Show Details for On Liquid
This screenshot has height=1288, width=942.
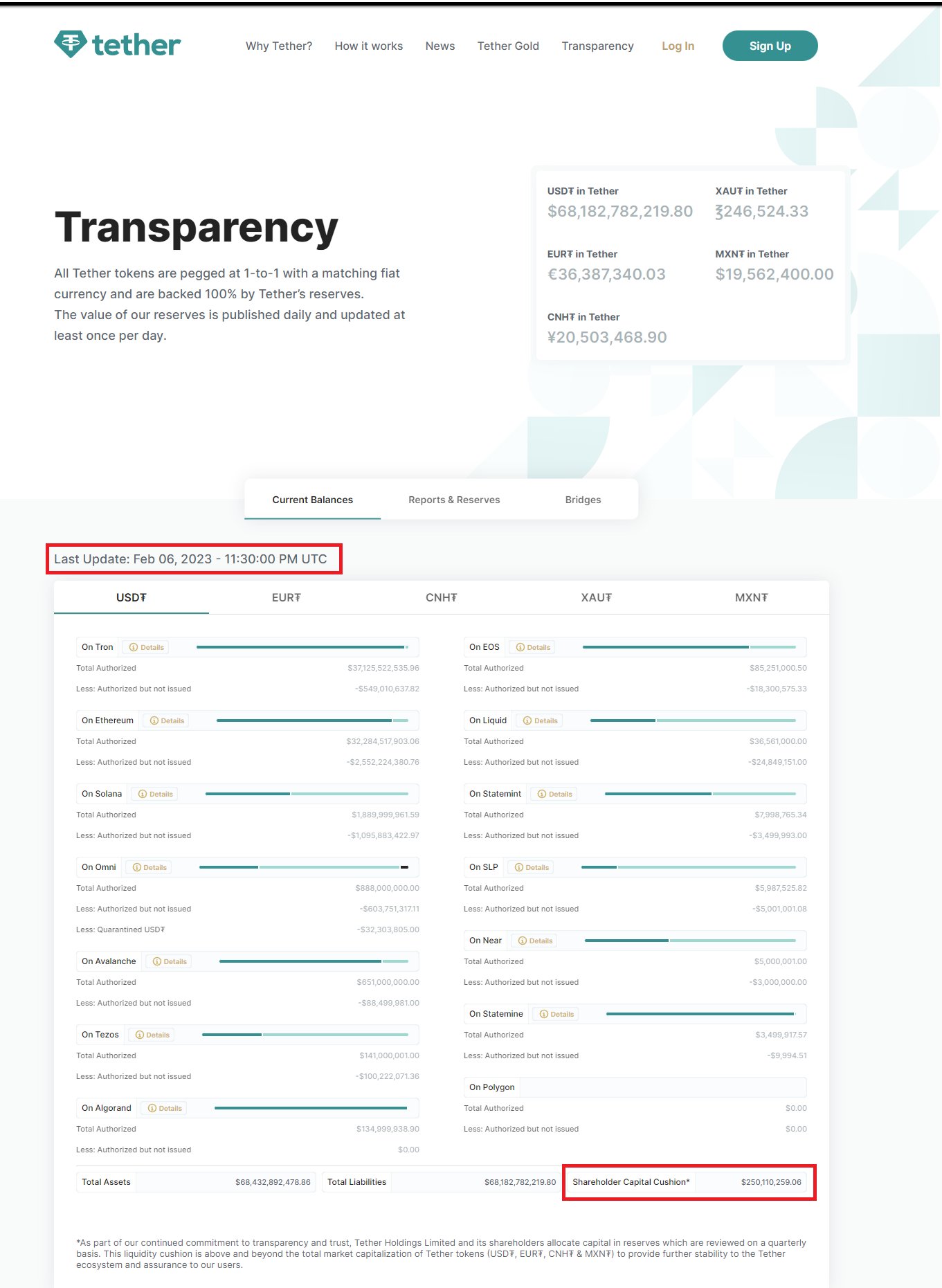coord(541,720)
